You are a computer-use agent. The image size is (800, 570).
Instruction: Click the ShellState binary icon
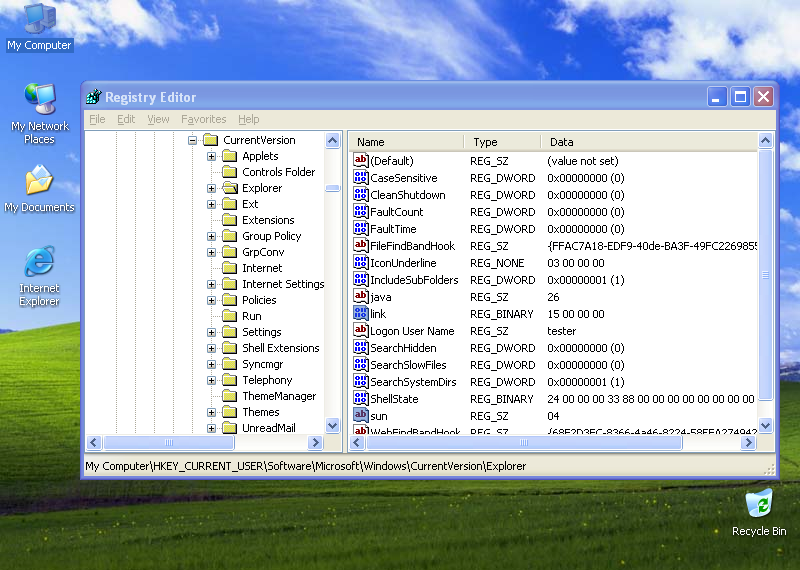click(x=361, y=399)
